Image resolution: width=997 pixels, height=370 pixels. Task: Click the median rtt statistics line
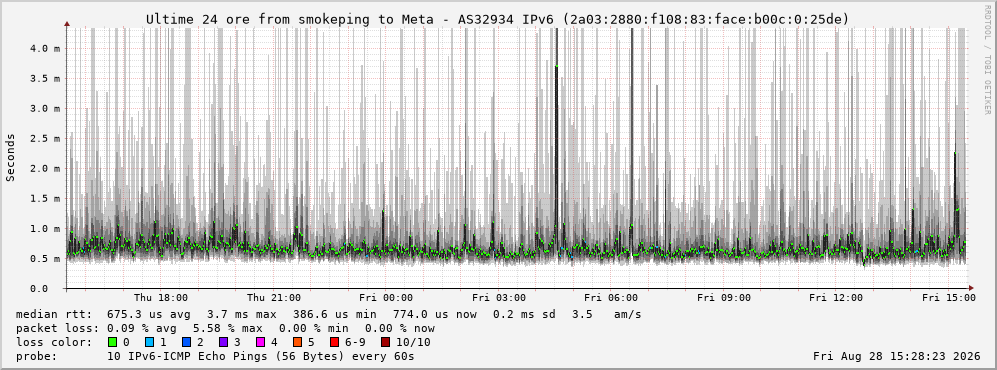[329, 315]
